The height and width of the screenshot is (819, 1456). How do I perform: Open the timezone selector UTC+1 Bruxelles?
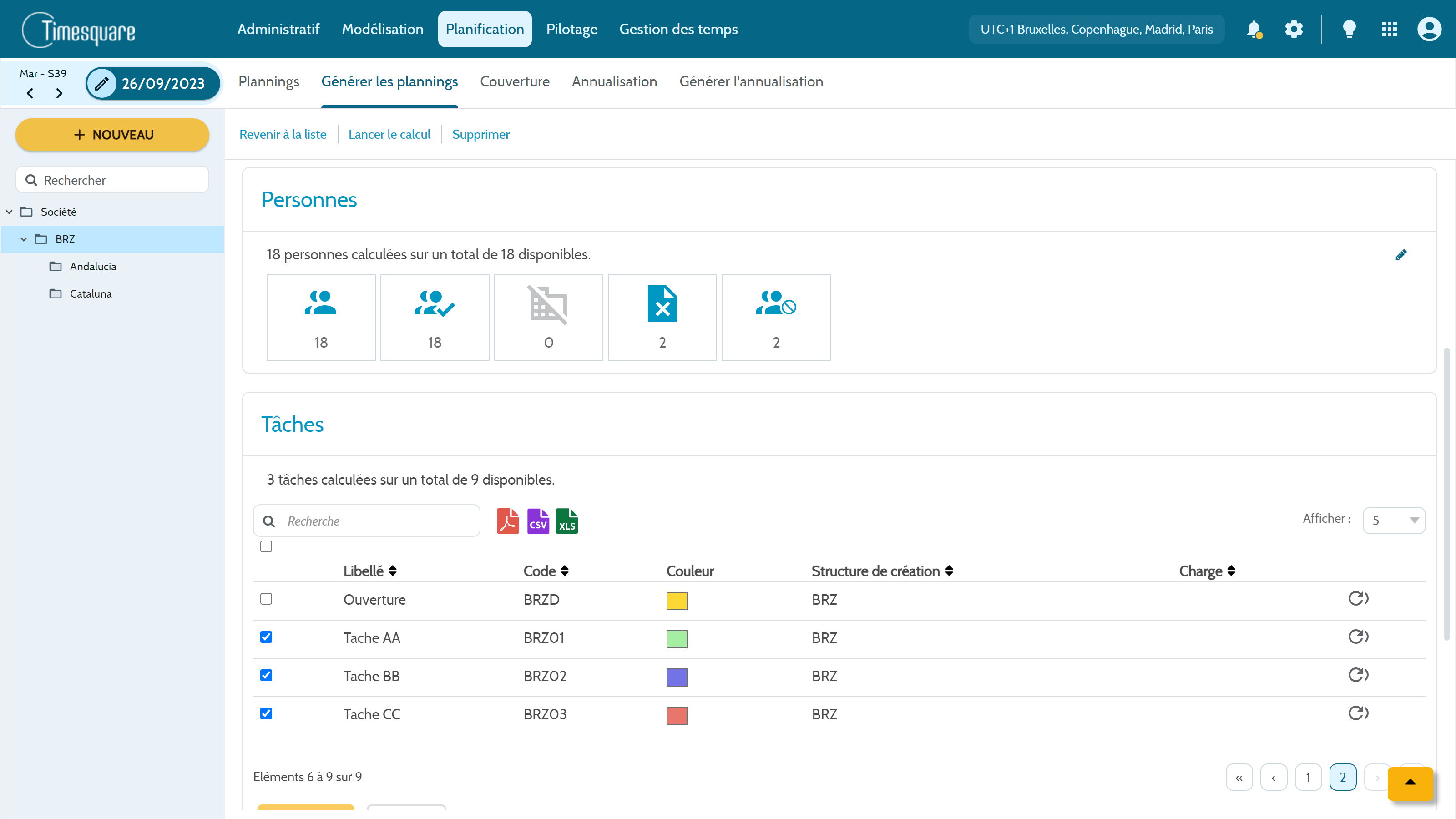[1097, 30]
